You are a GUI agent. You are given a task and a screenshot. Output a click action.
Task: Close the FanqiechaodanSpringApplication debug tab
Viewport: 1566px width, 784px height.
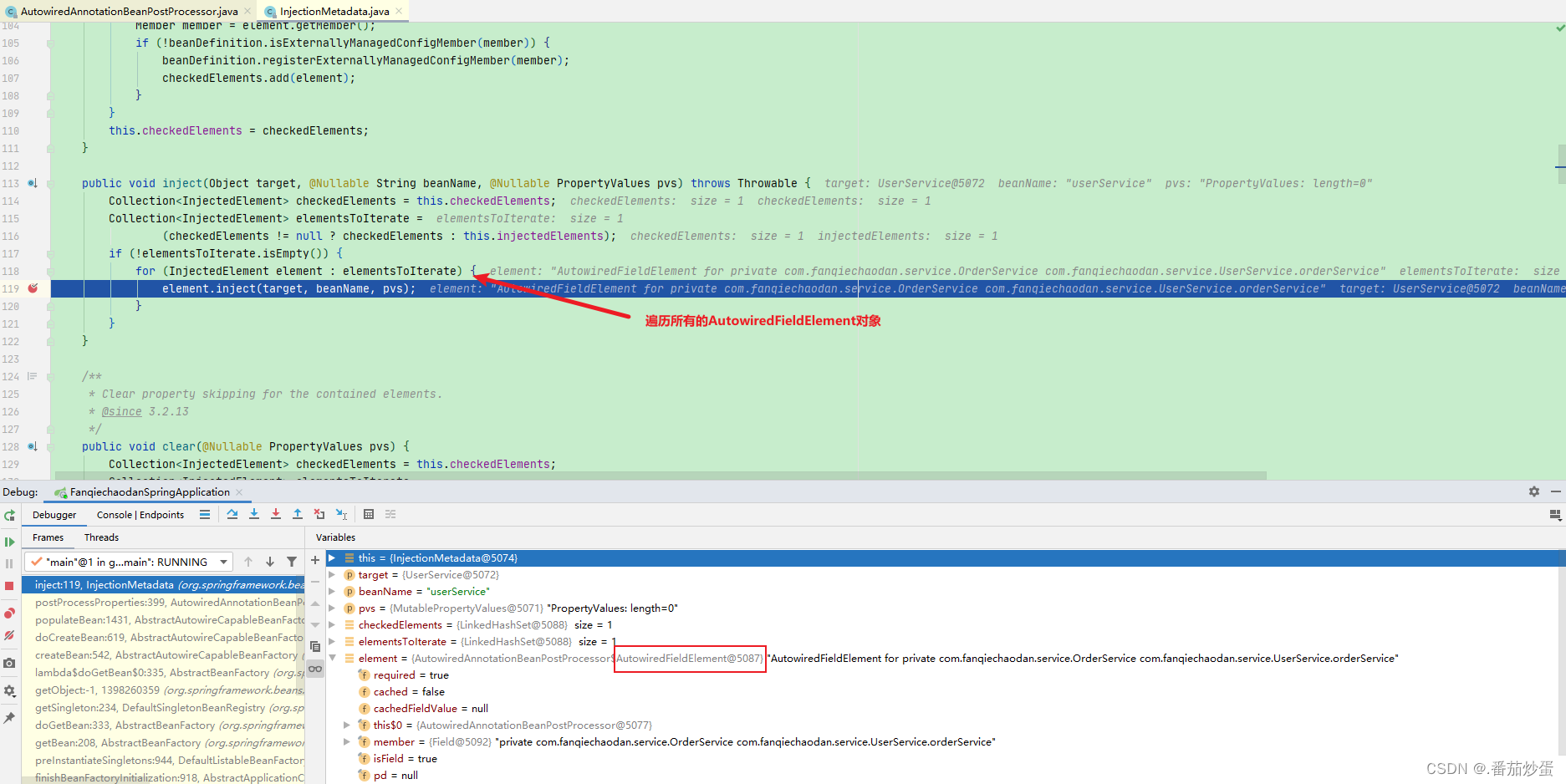click(x=239, y=492)
